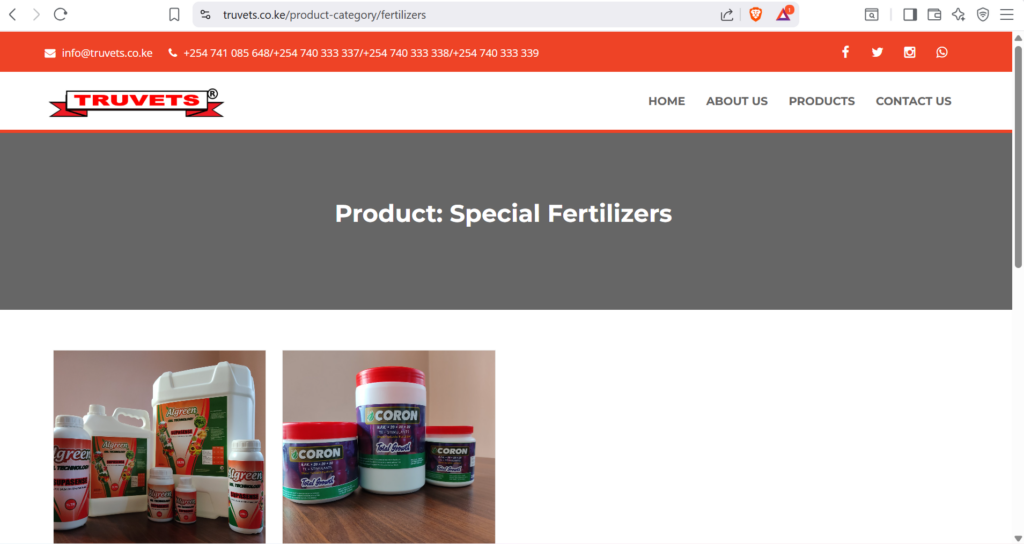This screenshot has width=1024, height=544.
Task: Open the Truvets Facebook page icon
Action: [x=845, y=52]
